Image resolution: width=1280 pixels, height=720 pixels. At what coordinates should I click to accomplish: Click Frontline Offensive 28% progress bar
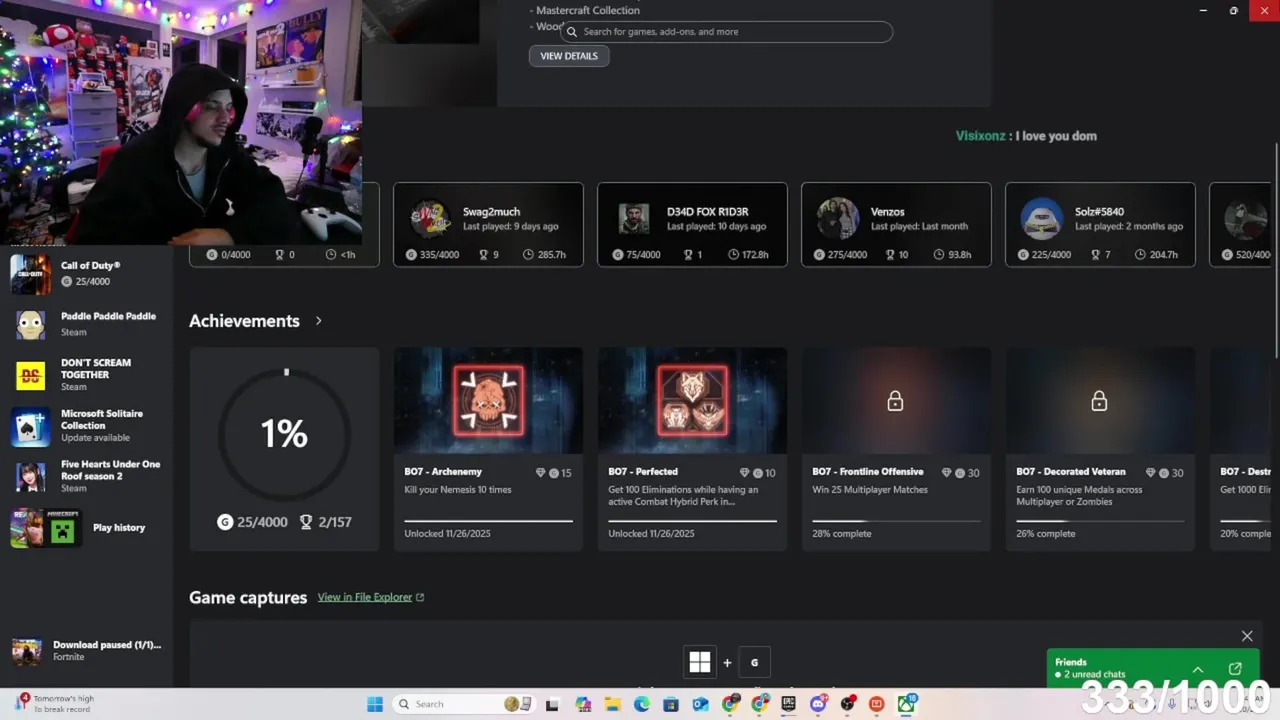coord(896,521)
